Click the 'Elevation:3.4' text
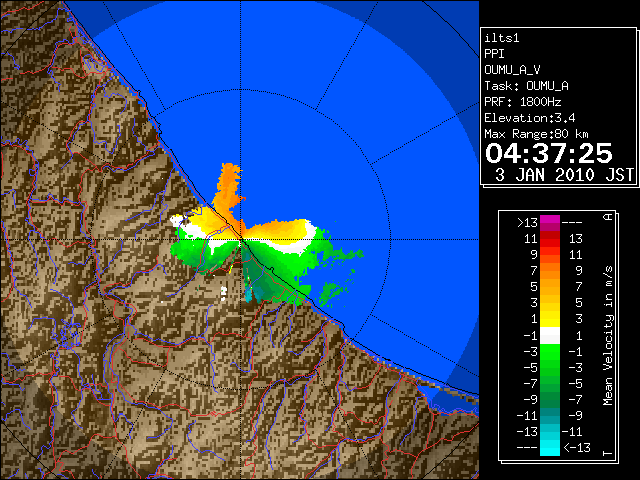The image size is (640, 480). click(x=530, y=118)
